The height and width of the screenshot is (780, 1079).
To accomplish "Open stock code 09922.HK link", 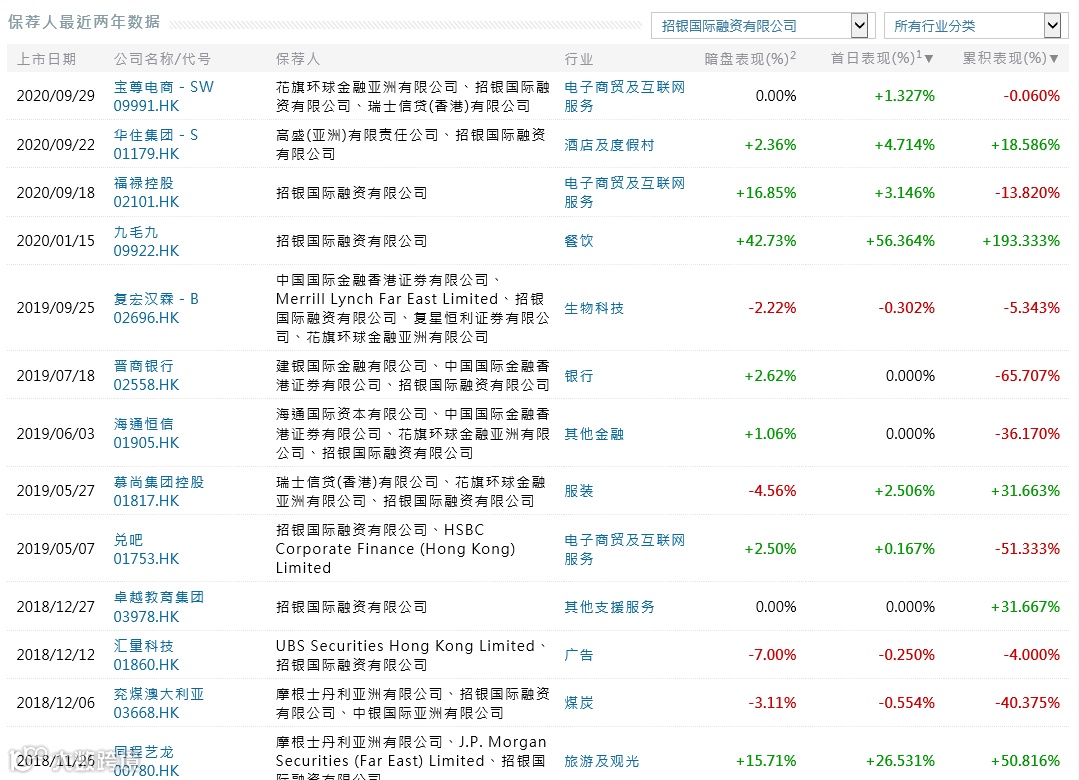I will (x=146, y=251).
